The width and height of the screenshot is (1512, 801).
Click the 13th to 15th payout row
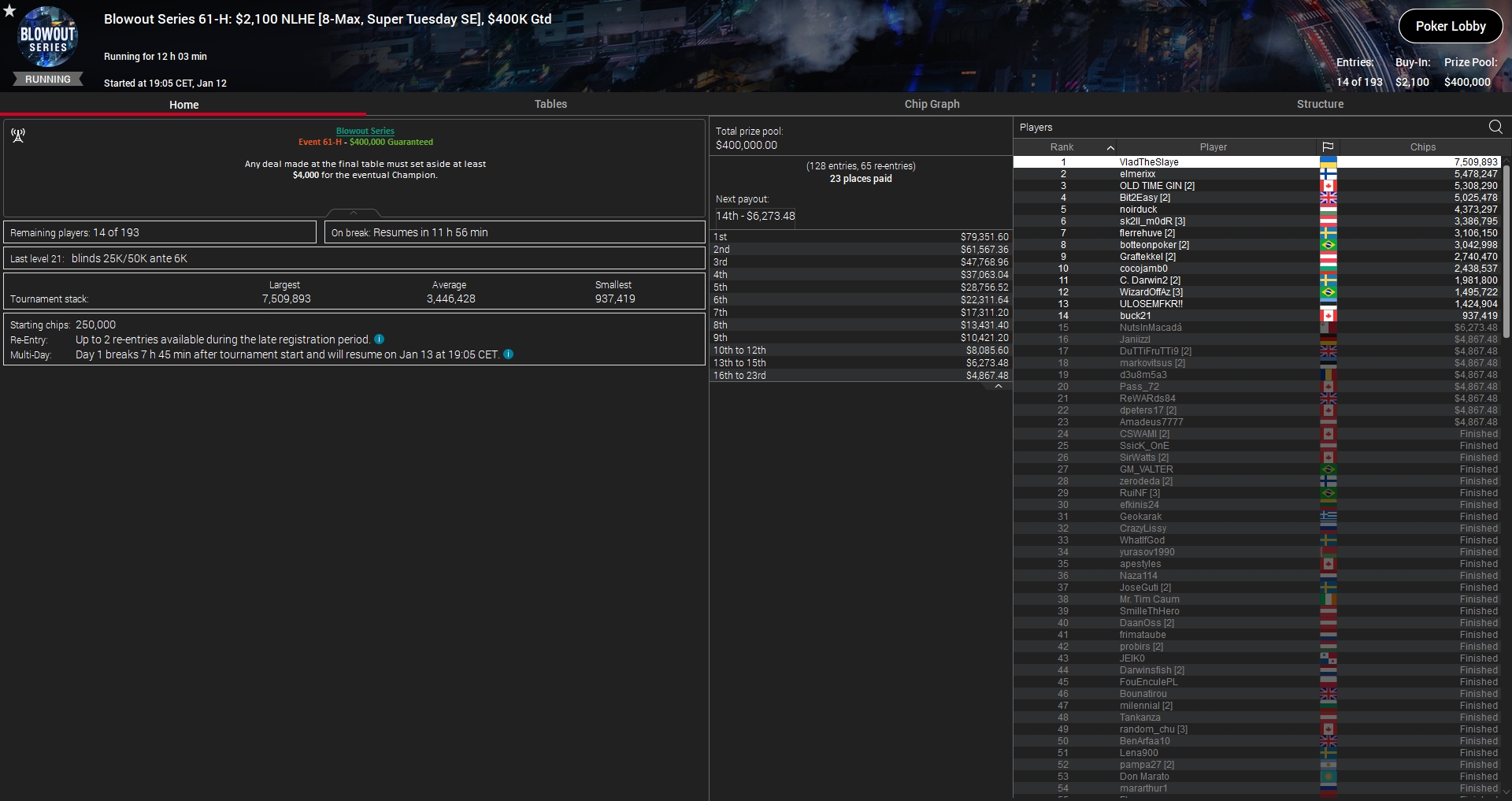coord(861,363)
